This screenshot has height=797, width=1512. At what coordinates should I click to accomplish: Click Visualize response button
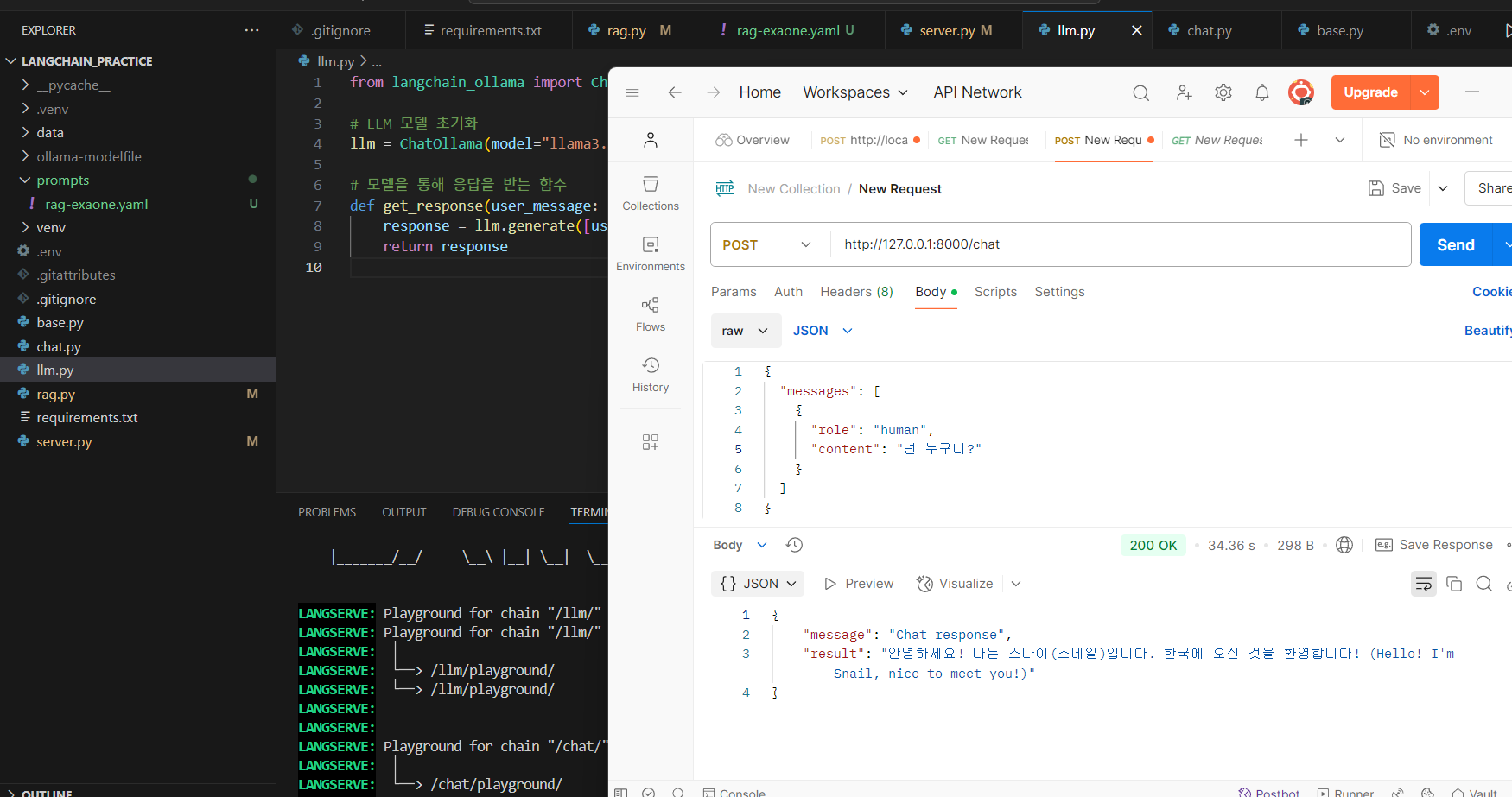pyautogui.click(x=955, y=584)
